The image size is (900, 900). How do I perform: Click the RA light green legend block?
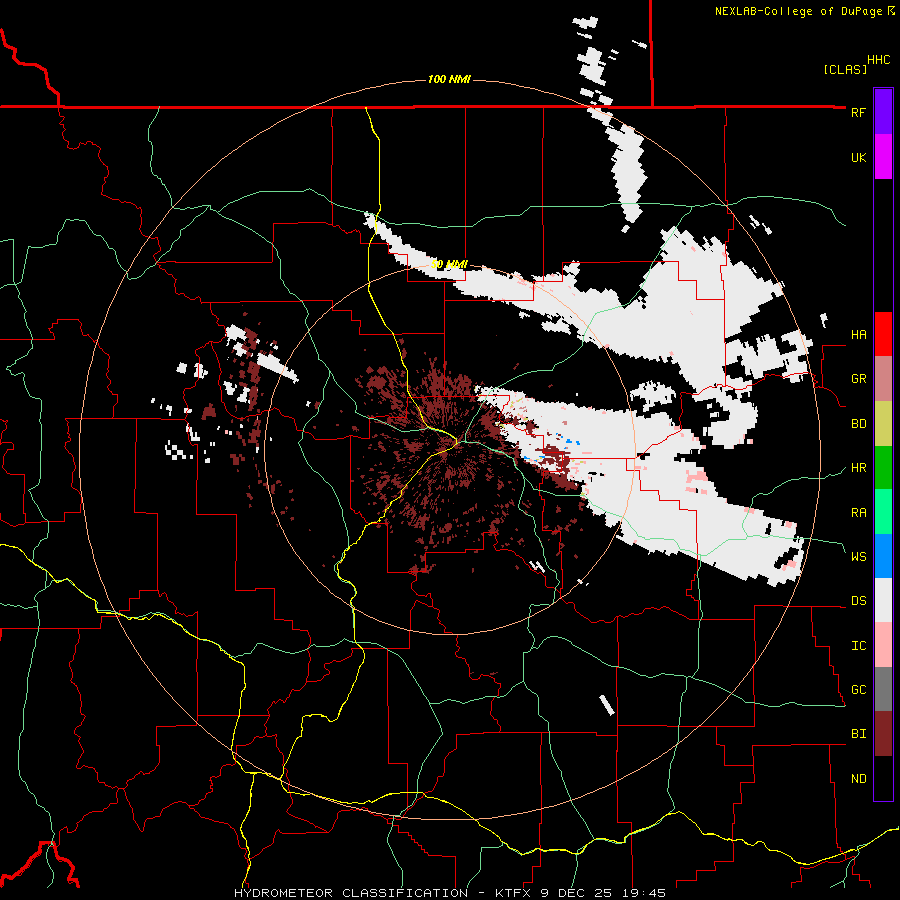pyautogui.click(x=883, y=512)
